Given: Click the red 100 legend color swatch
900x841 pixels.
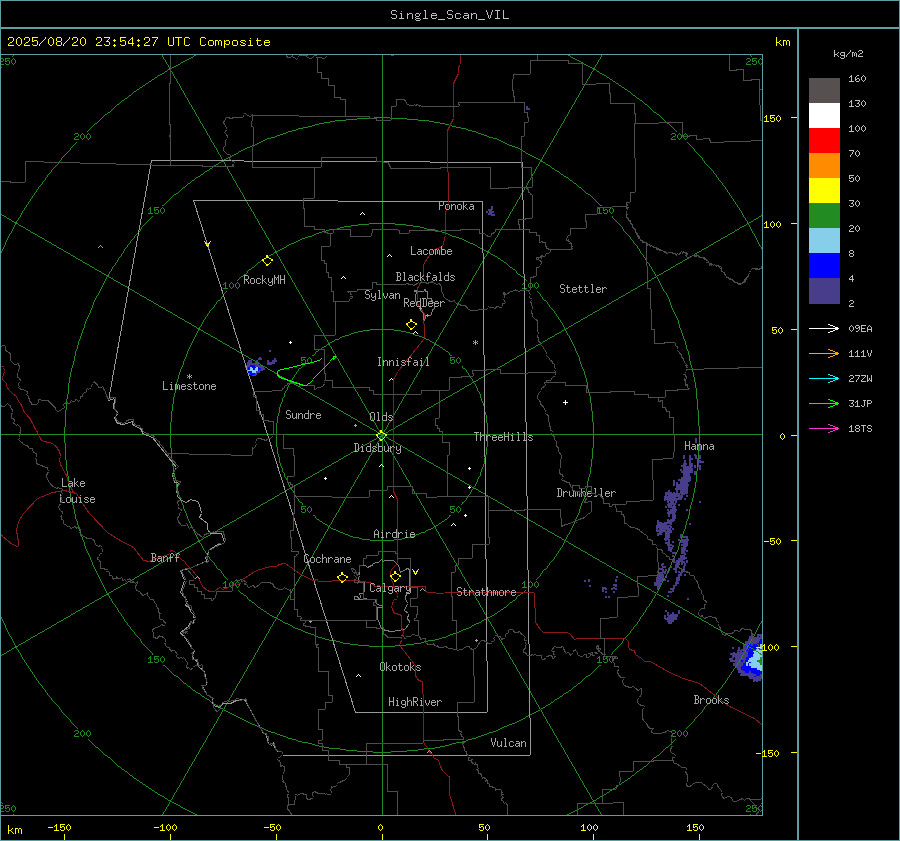Looking at the screenshot, I should [x=824, y=141].
